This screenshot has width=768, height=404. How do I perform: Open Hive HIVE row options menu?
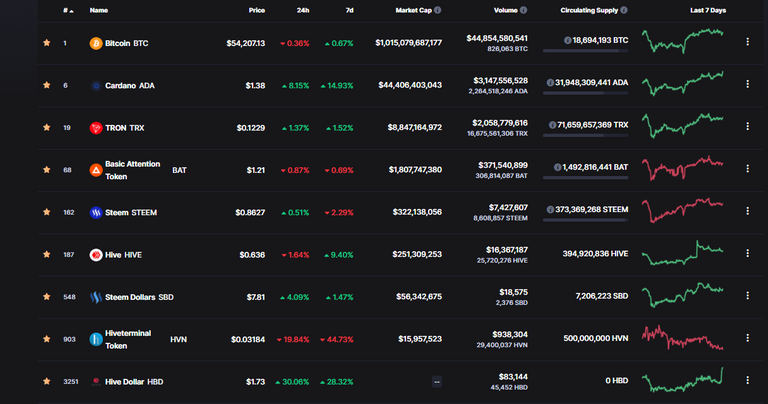[747, 253]
